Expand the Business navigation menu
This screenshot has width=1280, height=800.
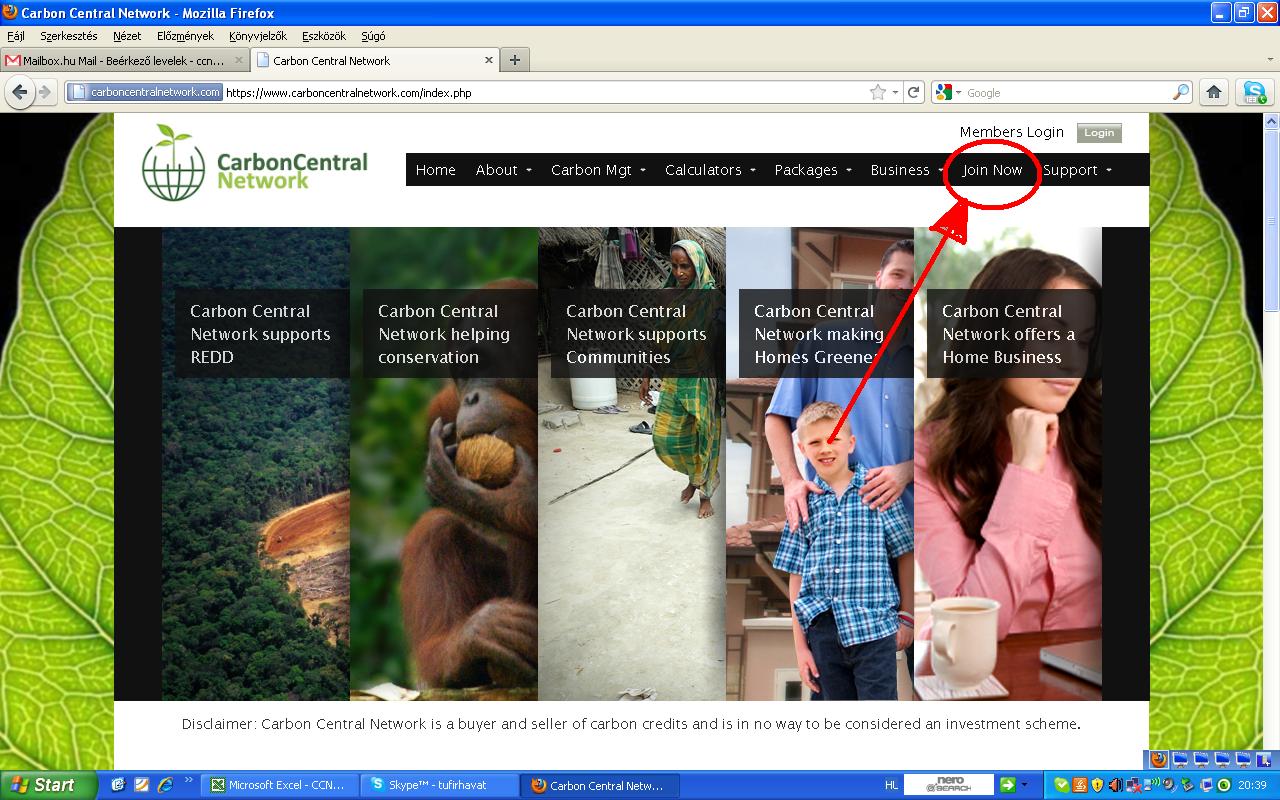pyautogui.click(x=907, y=170)
